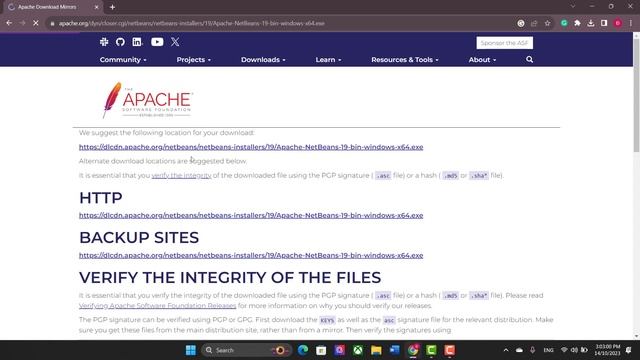Open Verifying Apache Software Foundation Releases link
This screenshot has height=360, width=640.
click(x=158, y=306)
